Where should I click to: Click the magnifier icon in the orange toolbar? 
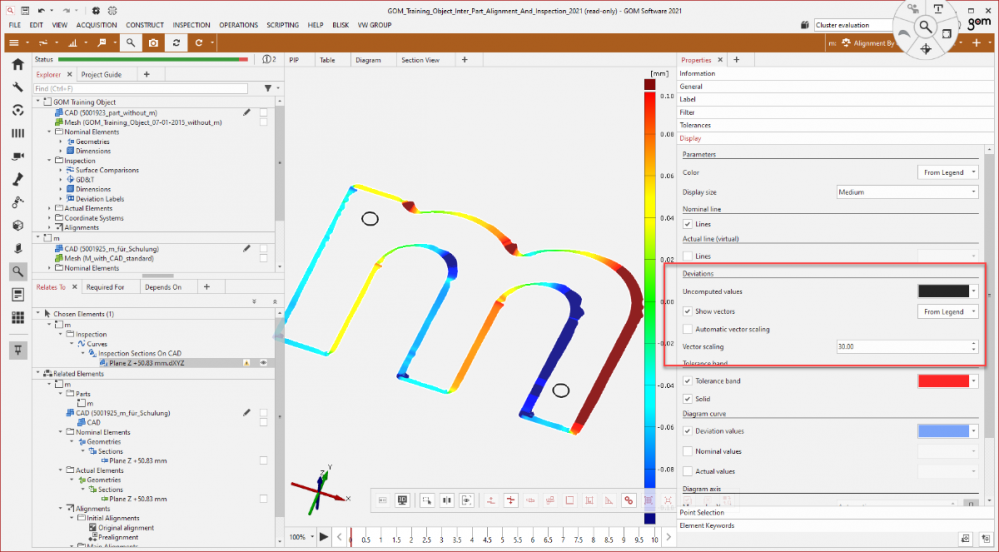[x=130, y=43]
